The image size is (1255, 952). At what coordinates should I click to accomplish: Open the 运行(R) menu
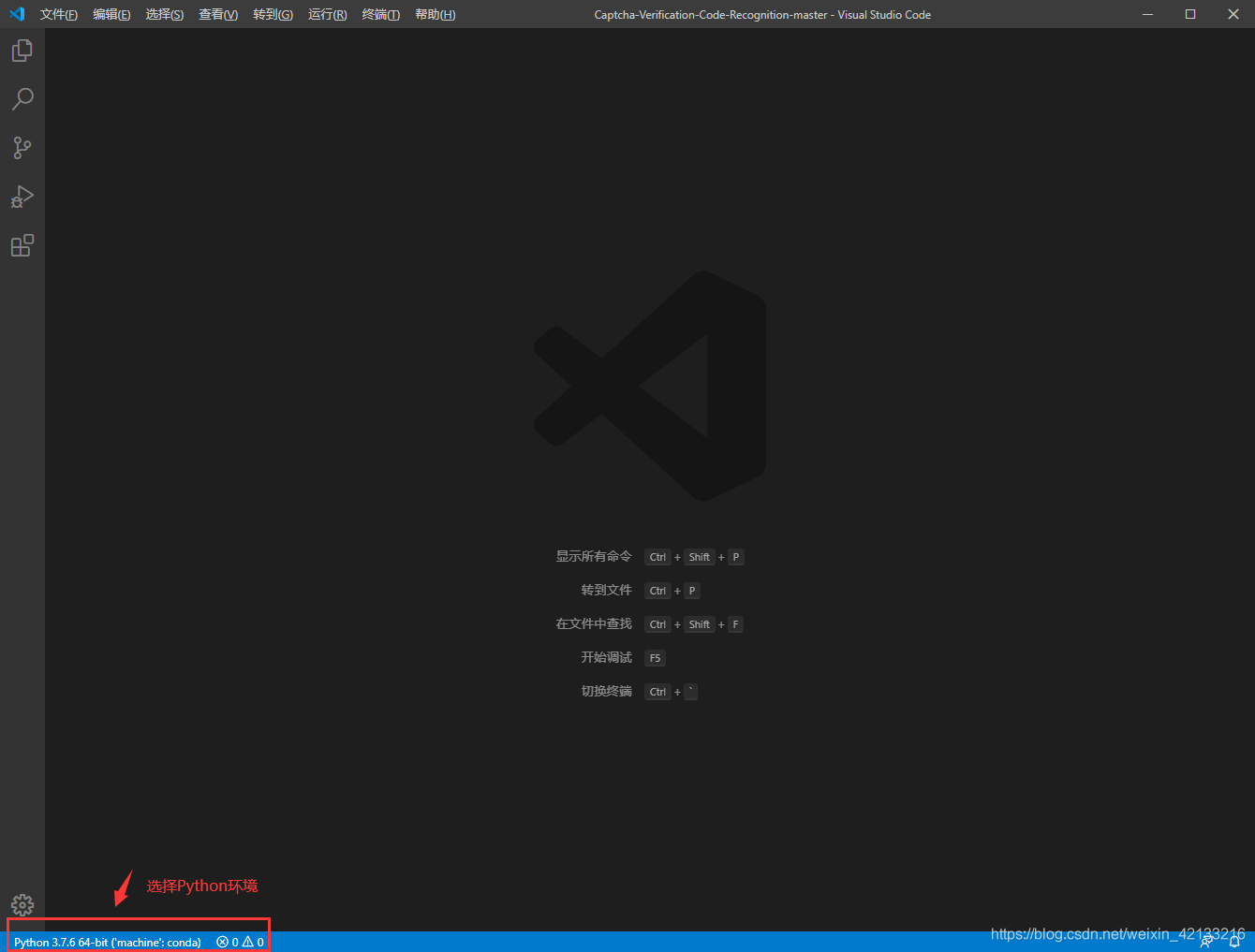327,14
